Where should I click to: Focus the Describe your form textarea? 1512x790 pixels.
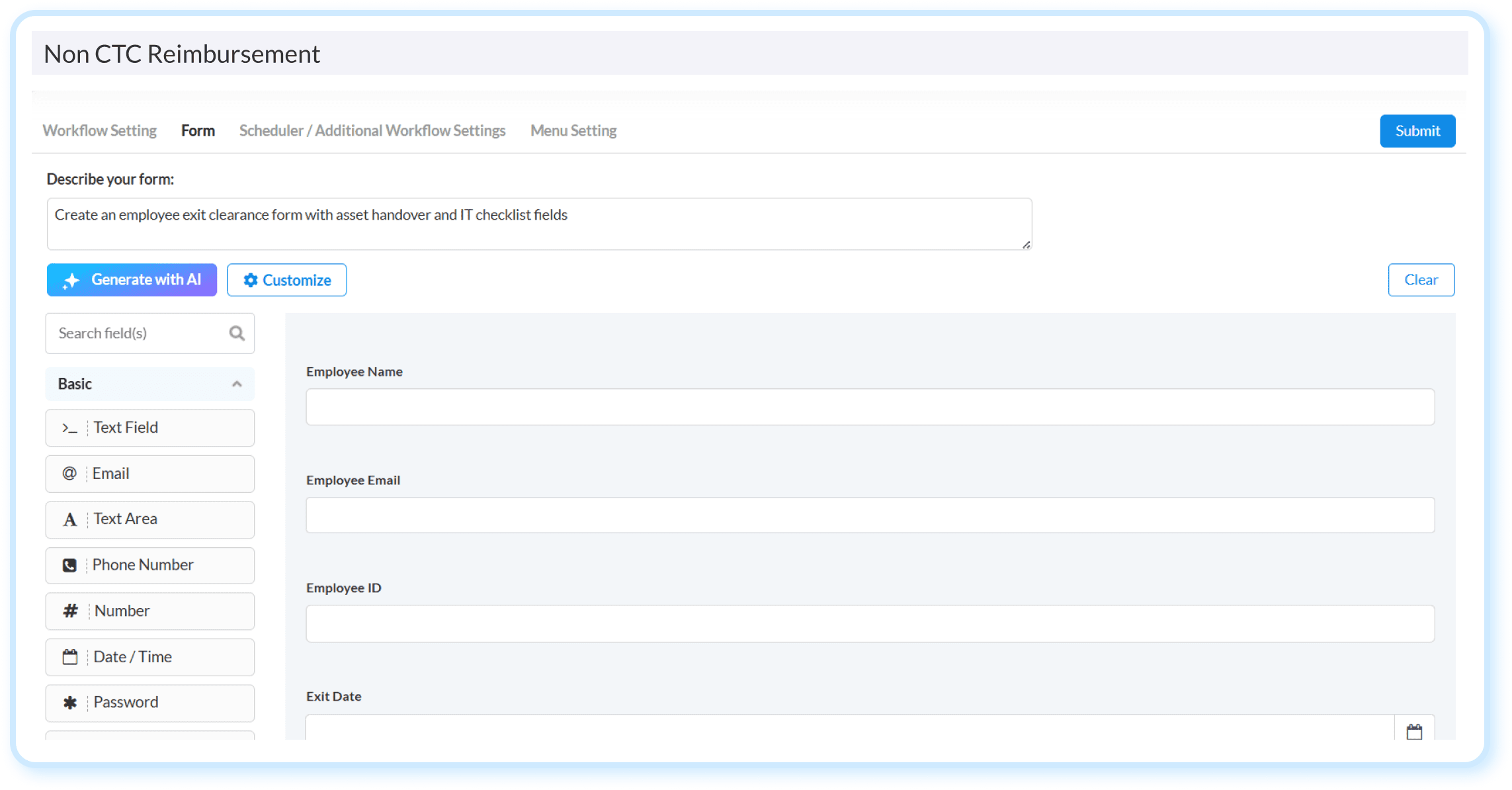coord(539,224)
